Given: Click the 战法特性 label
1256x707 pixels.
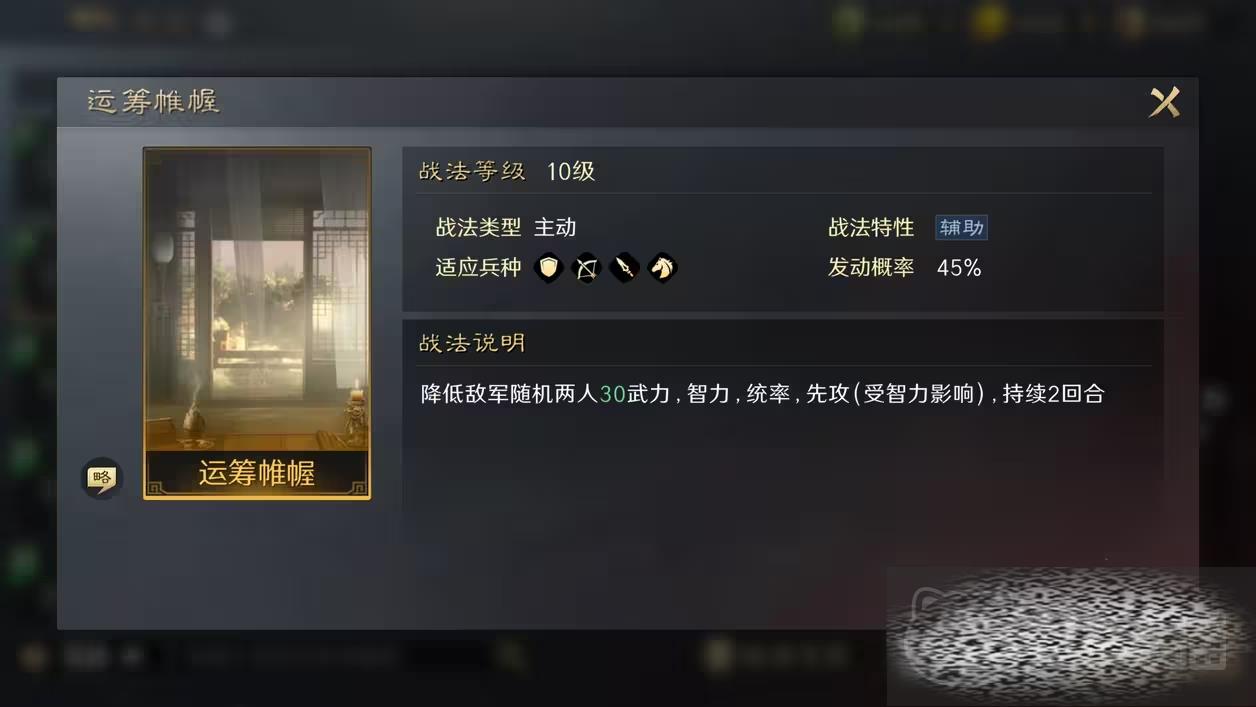Looking at the screenshot, I should pos(871,228).
